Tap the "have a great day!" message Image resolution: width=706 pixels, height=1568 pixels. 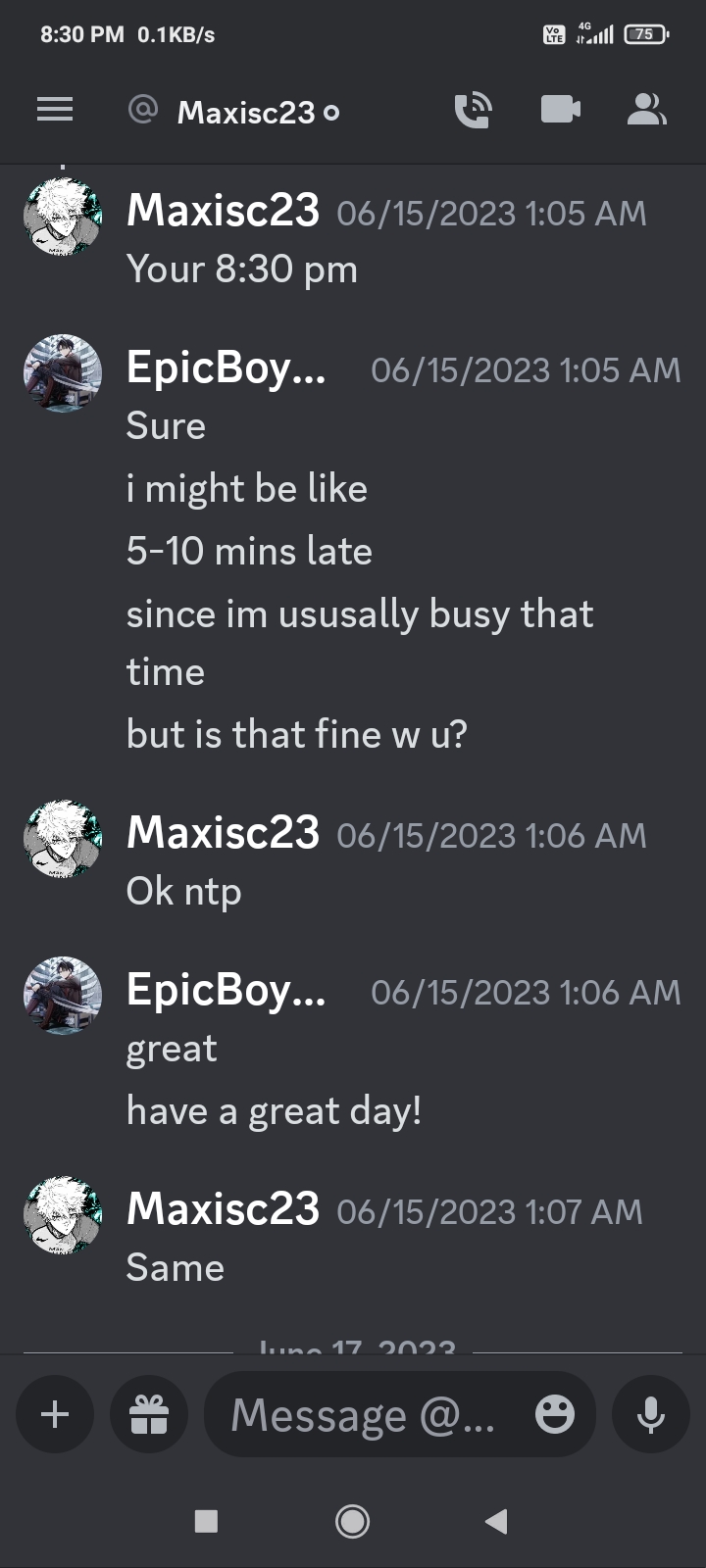coord(274,1111)
